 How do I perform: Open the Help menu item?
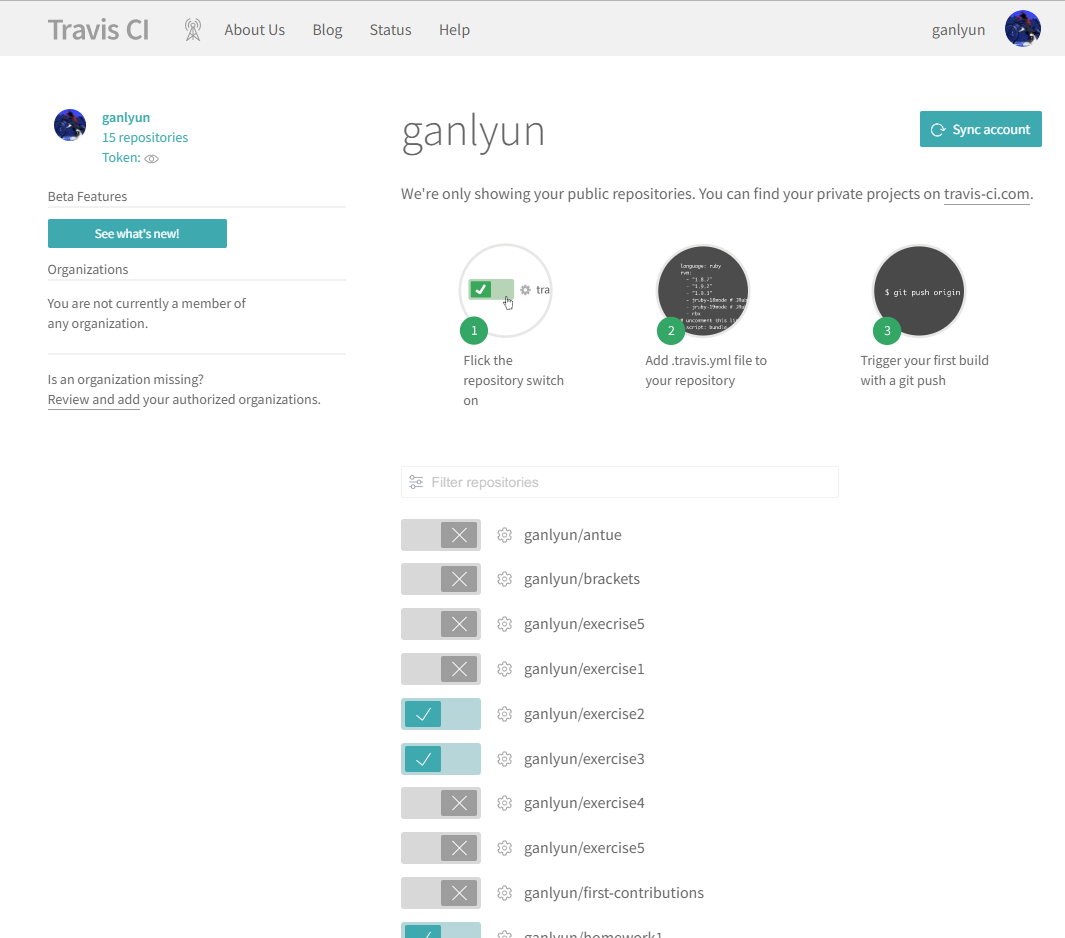[x=454, y=30]
